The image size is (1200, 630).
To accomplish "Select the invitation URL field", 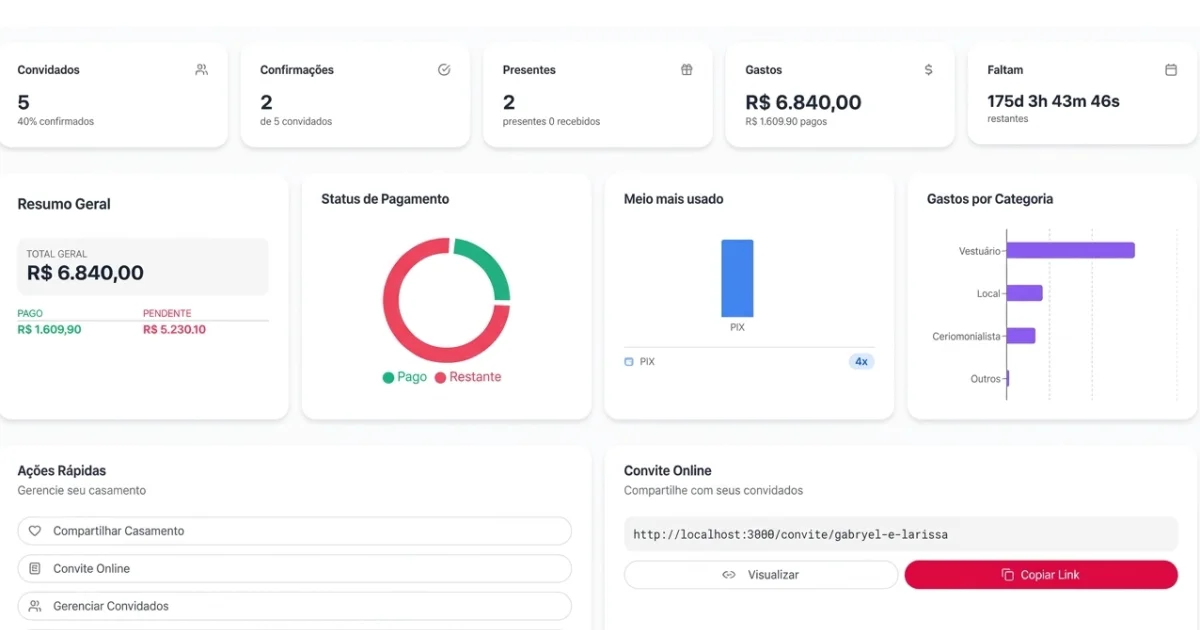I will (901, 534).
